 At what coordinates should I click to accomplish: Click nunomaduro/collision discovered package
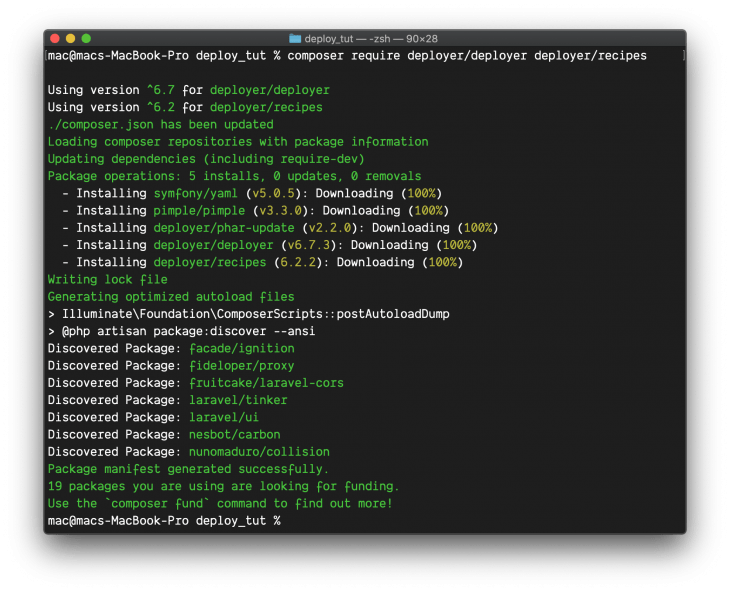259,452
